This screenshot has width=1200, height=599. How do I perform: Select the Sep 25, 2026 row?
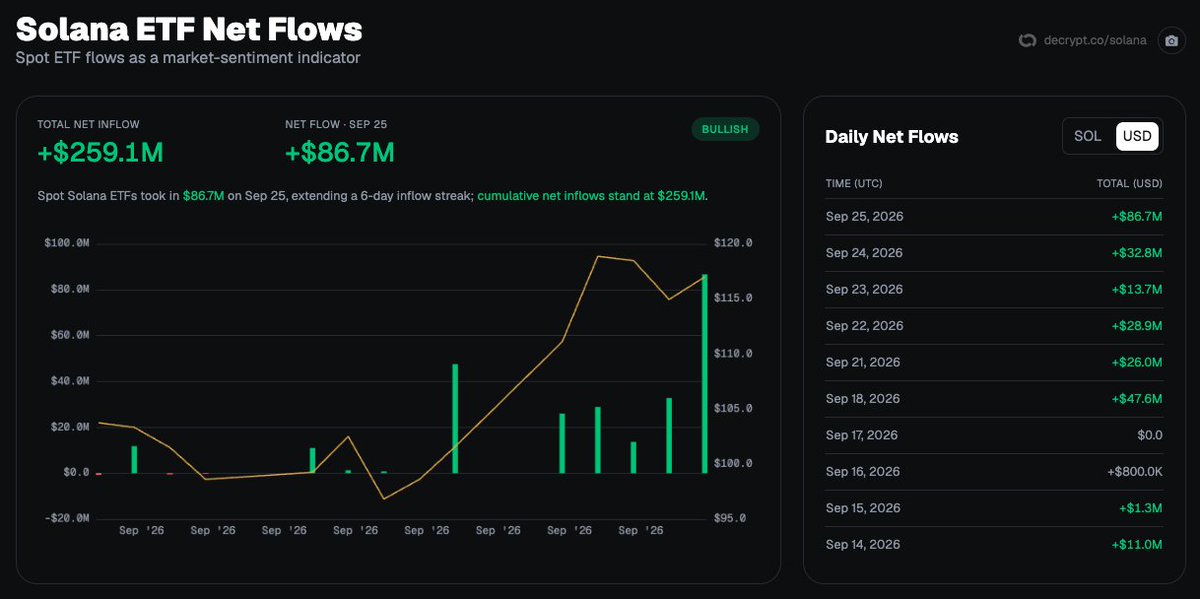pyautogui.click(x=994, y=216)
